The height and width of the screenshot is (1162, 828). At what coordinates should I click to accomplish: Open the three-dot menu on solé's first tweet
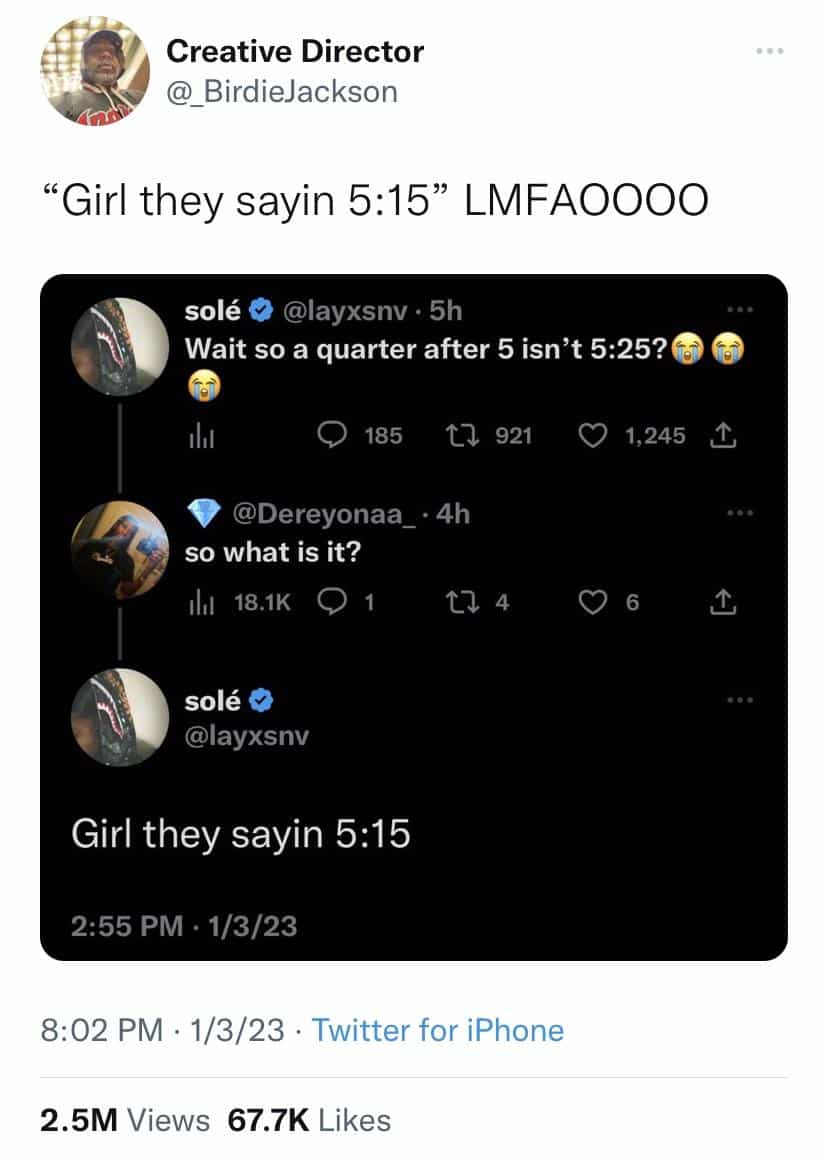tap(740, 309)
